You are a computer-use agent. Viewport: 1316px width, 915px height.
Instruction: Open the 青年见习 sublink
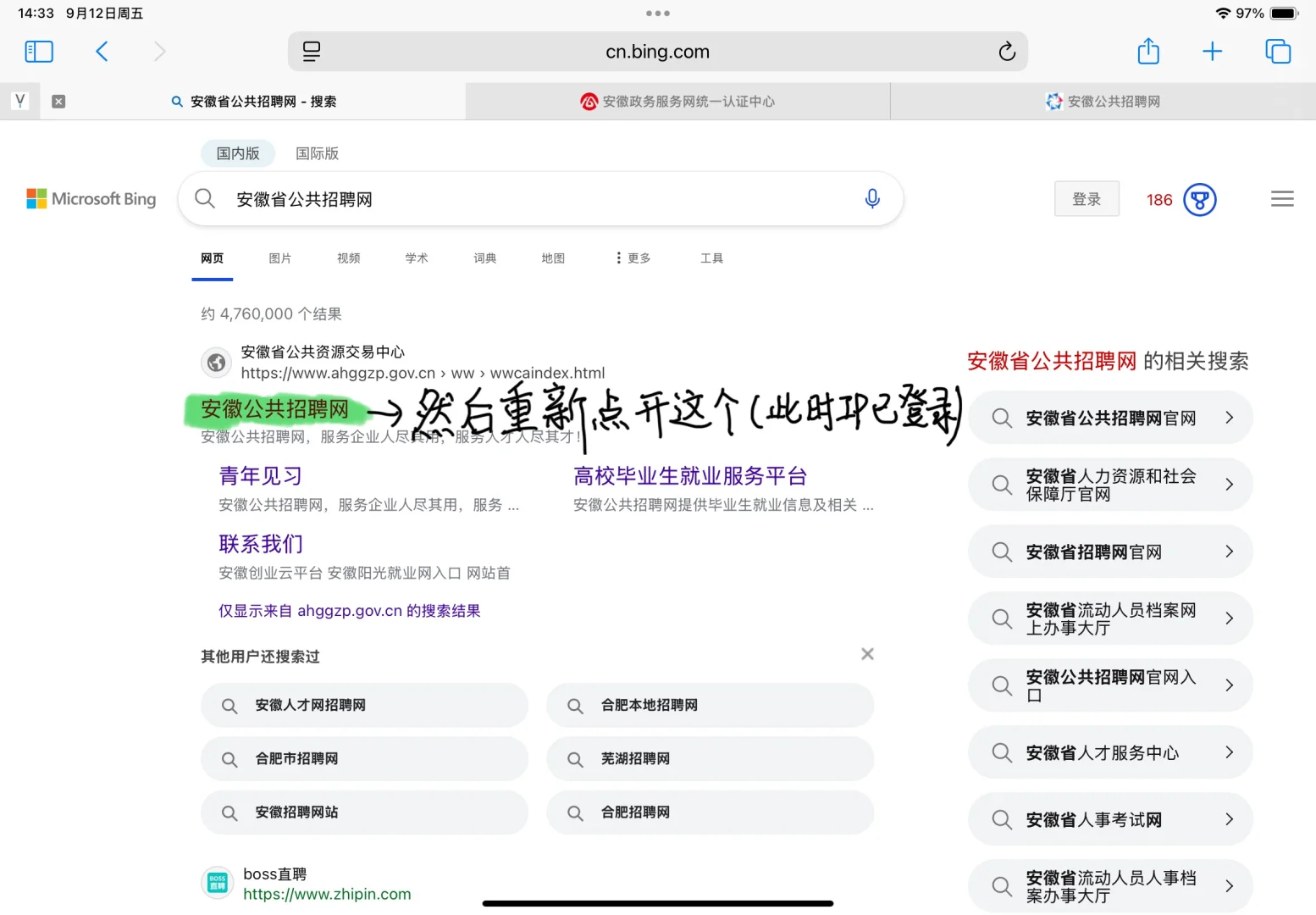tap(261, 476)
